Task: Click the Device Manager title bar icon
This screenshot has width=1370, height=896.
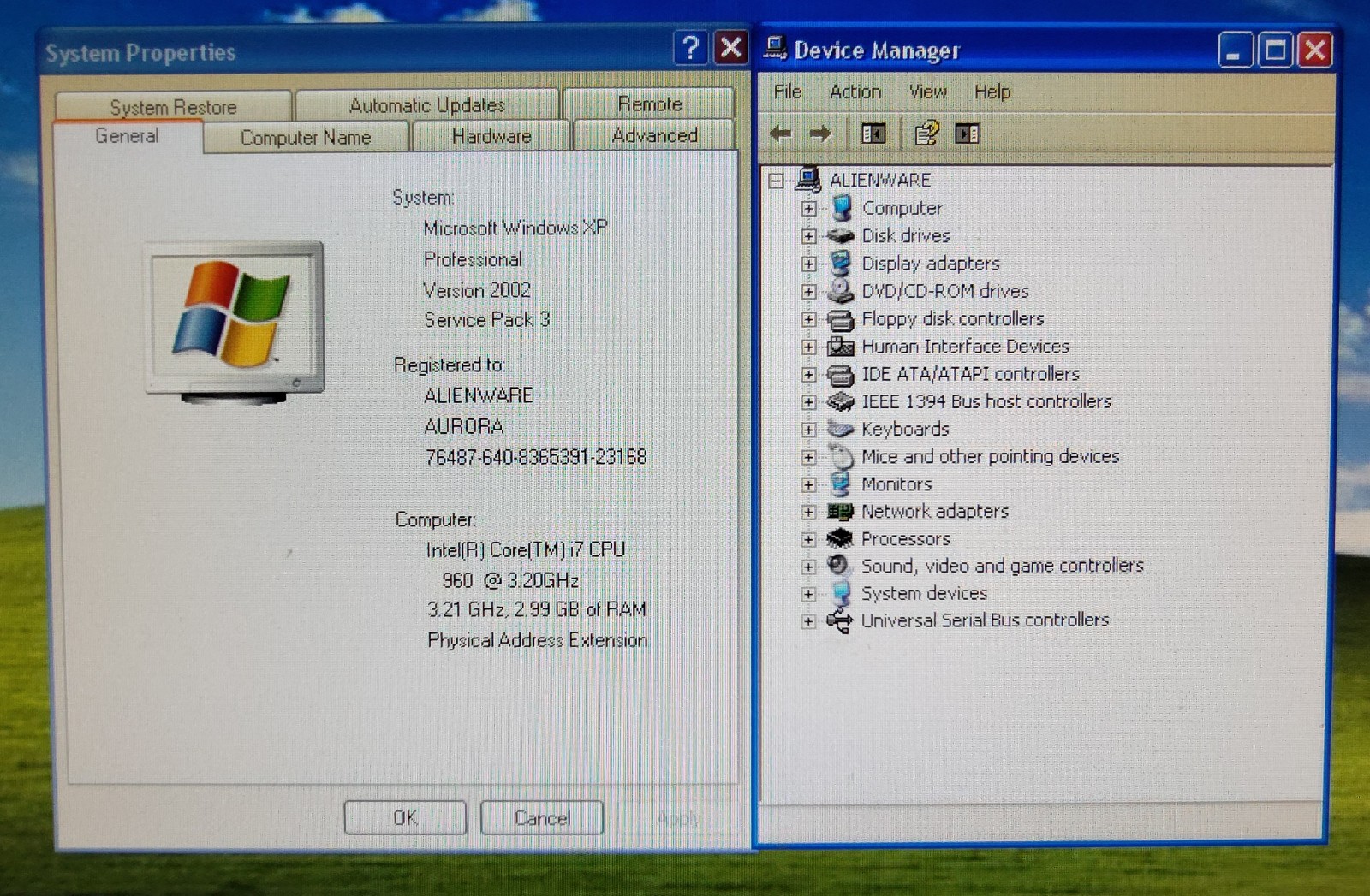Action: click(x=775, y=48)
